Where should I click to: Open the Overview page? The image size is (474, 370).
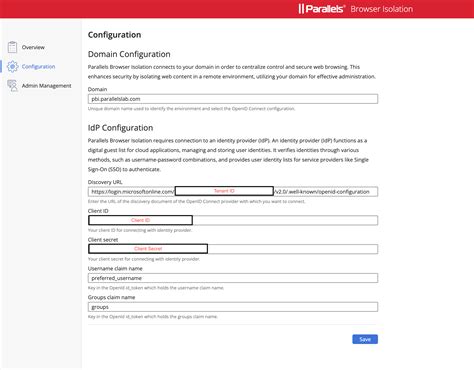33,47
